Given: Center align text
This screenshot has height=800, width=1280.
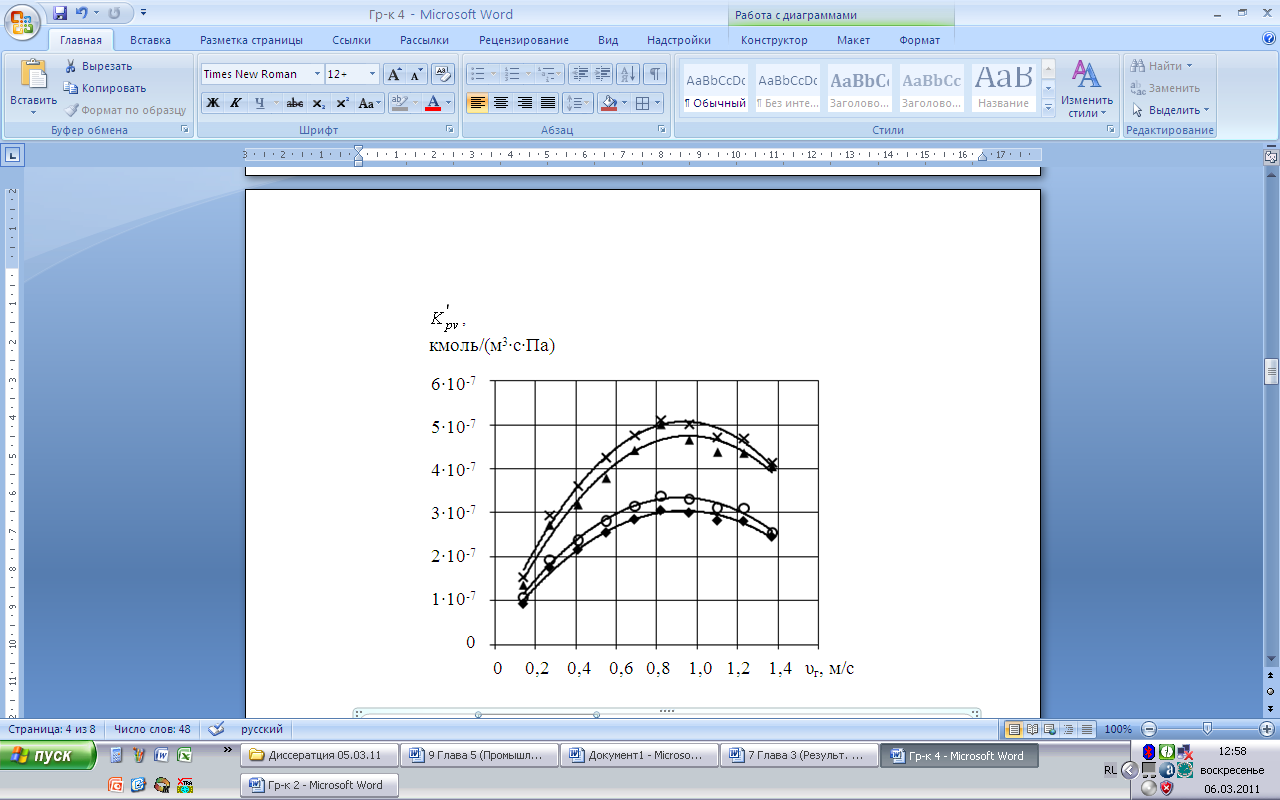Looking at the screenshot, I should 501,103.
